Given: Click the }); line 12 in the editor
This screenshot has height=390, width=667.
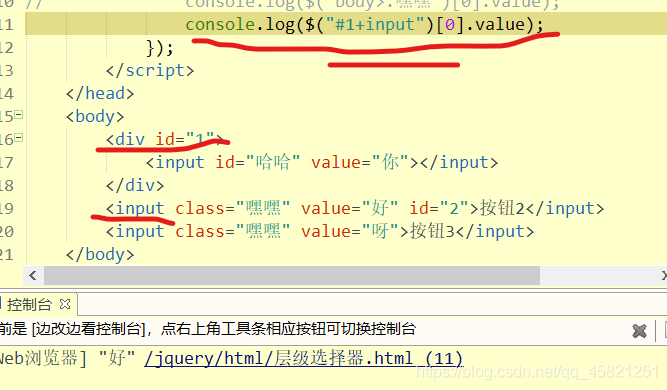Looking at the screenshot, I should (x=160, y=48).
